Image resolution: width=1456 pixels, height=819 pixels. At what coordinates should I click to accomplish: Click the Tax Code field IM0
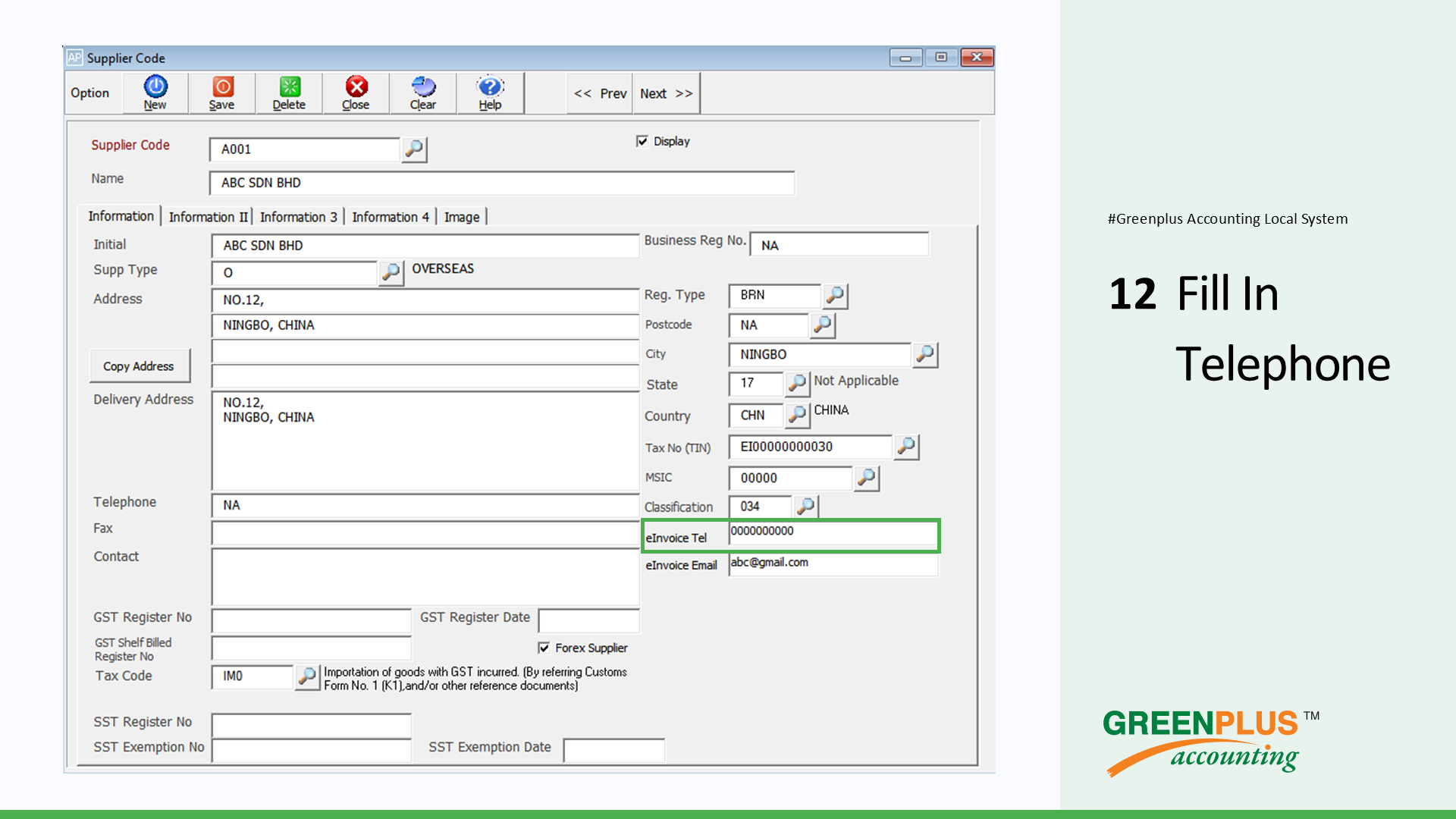253,676
